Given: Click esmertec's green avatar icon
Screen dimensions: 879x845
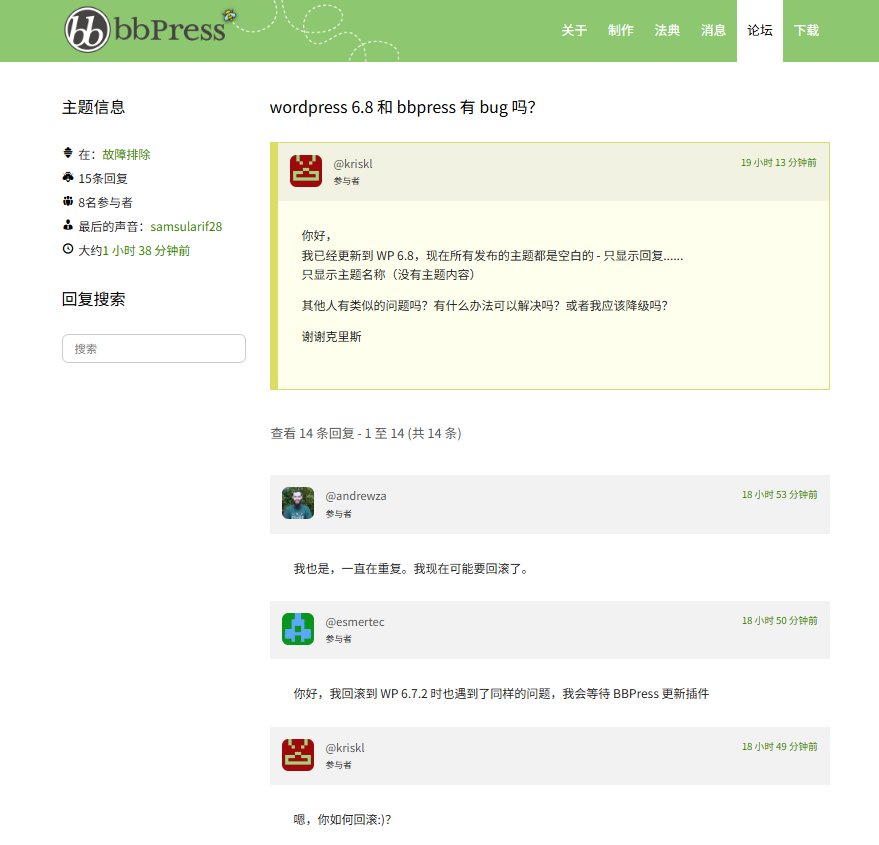Looking at the screenshot, I should (x=298, y=629).
